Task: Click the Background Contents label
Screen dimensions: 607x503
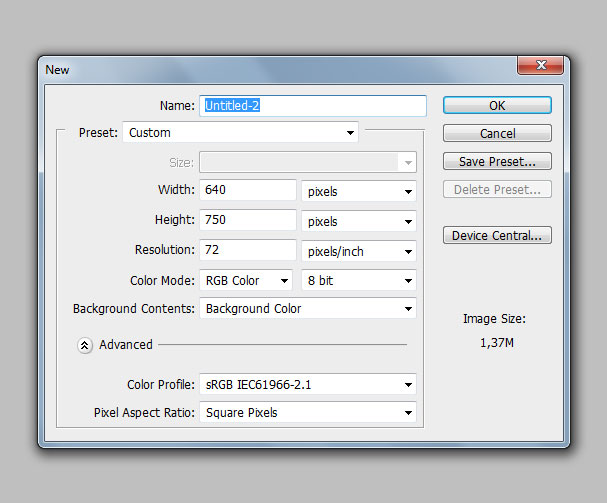Action: (x=134, y=309)
